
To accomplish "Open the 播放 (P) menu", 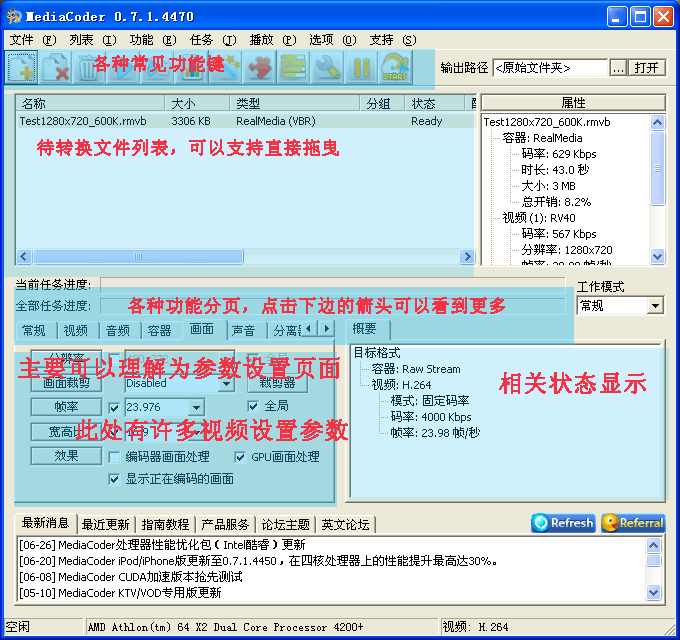I will pyautogui.click(x=272, y=40).
